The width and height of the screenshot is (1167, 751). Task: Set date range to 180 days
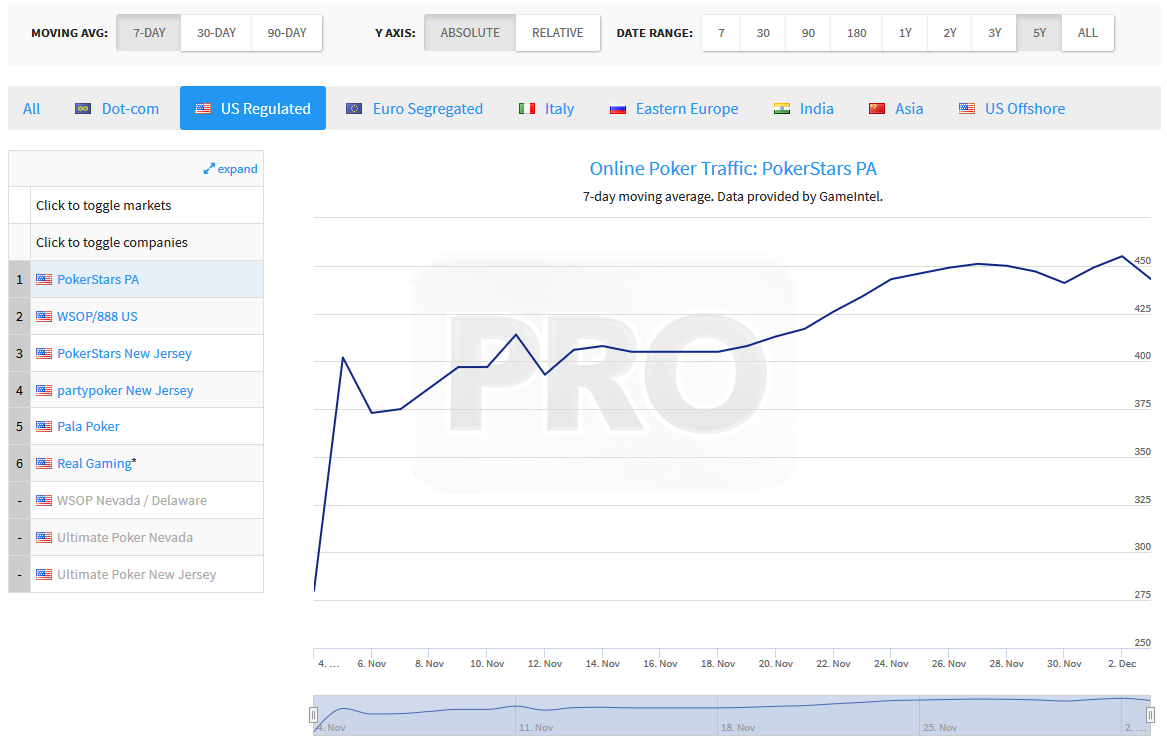857,33
